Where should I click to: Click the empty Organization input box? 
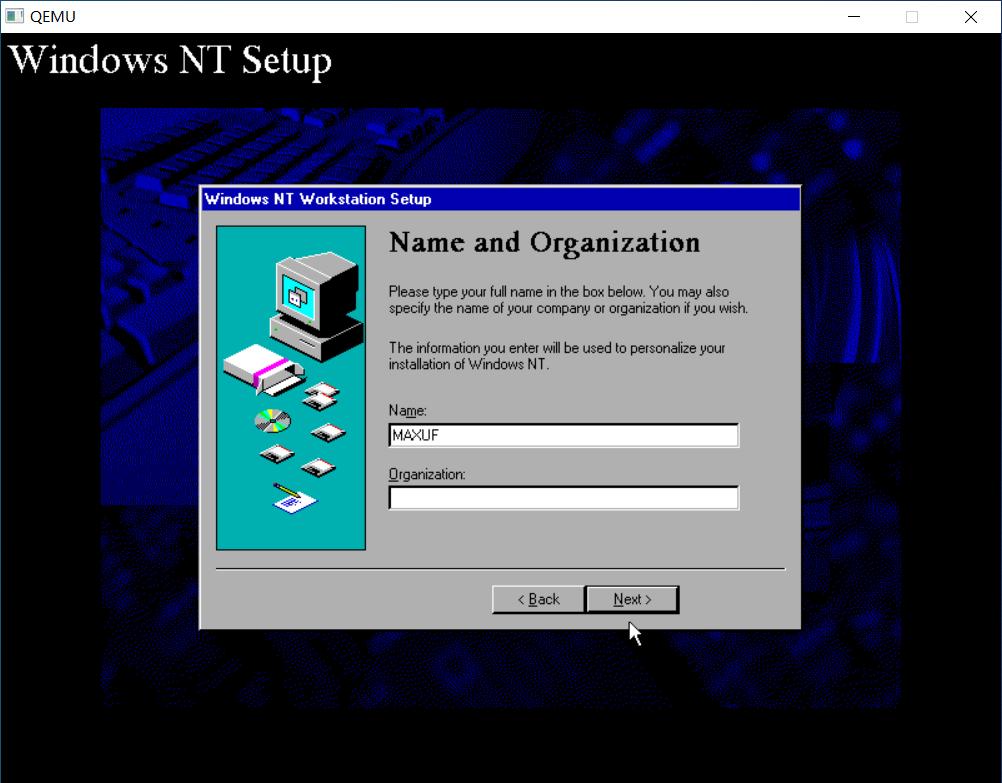tap(563, 497)
